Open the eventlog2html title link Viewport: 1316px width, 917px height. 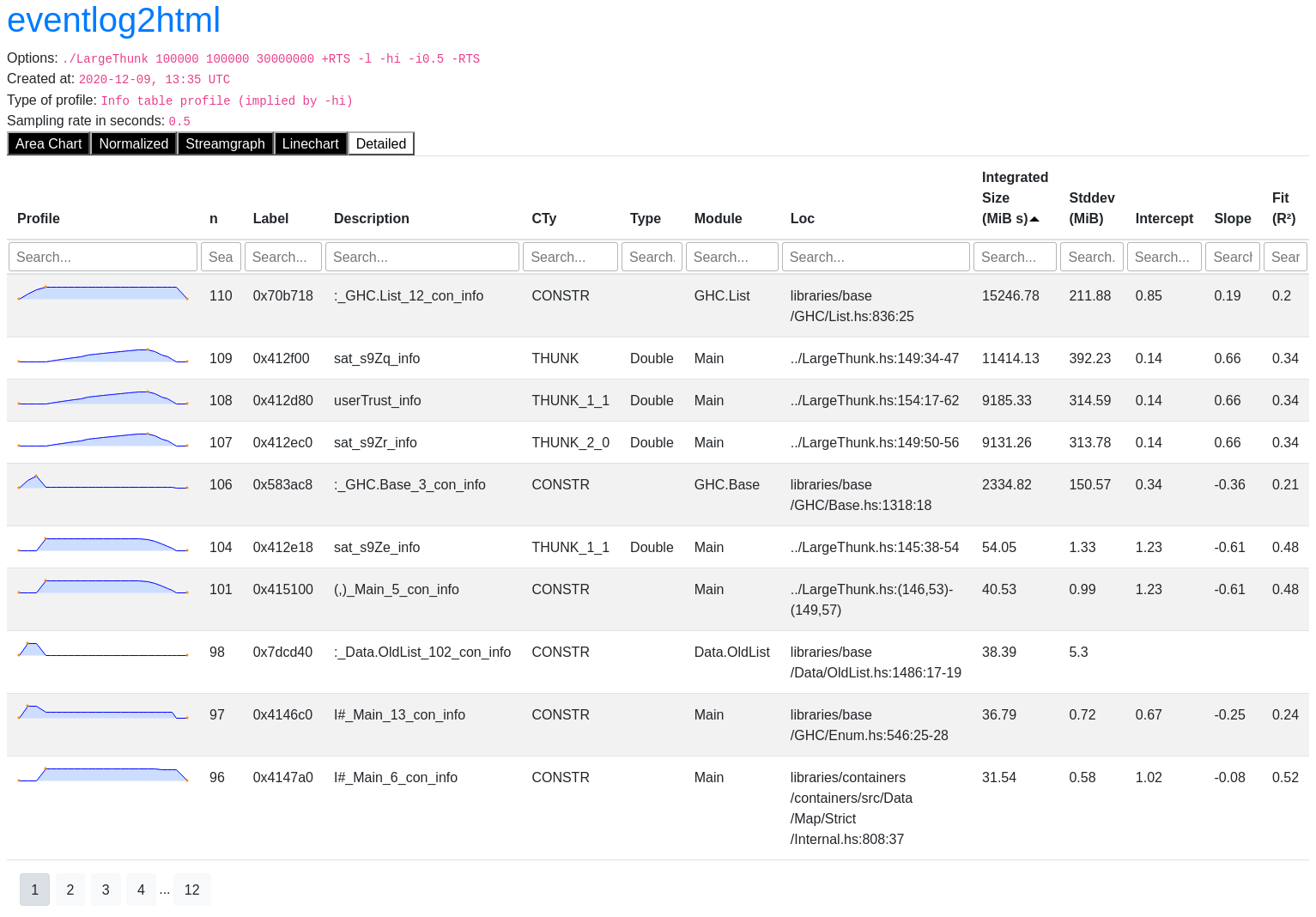click(x=113, y=21)
